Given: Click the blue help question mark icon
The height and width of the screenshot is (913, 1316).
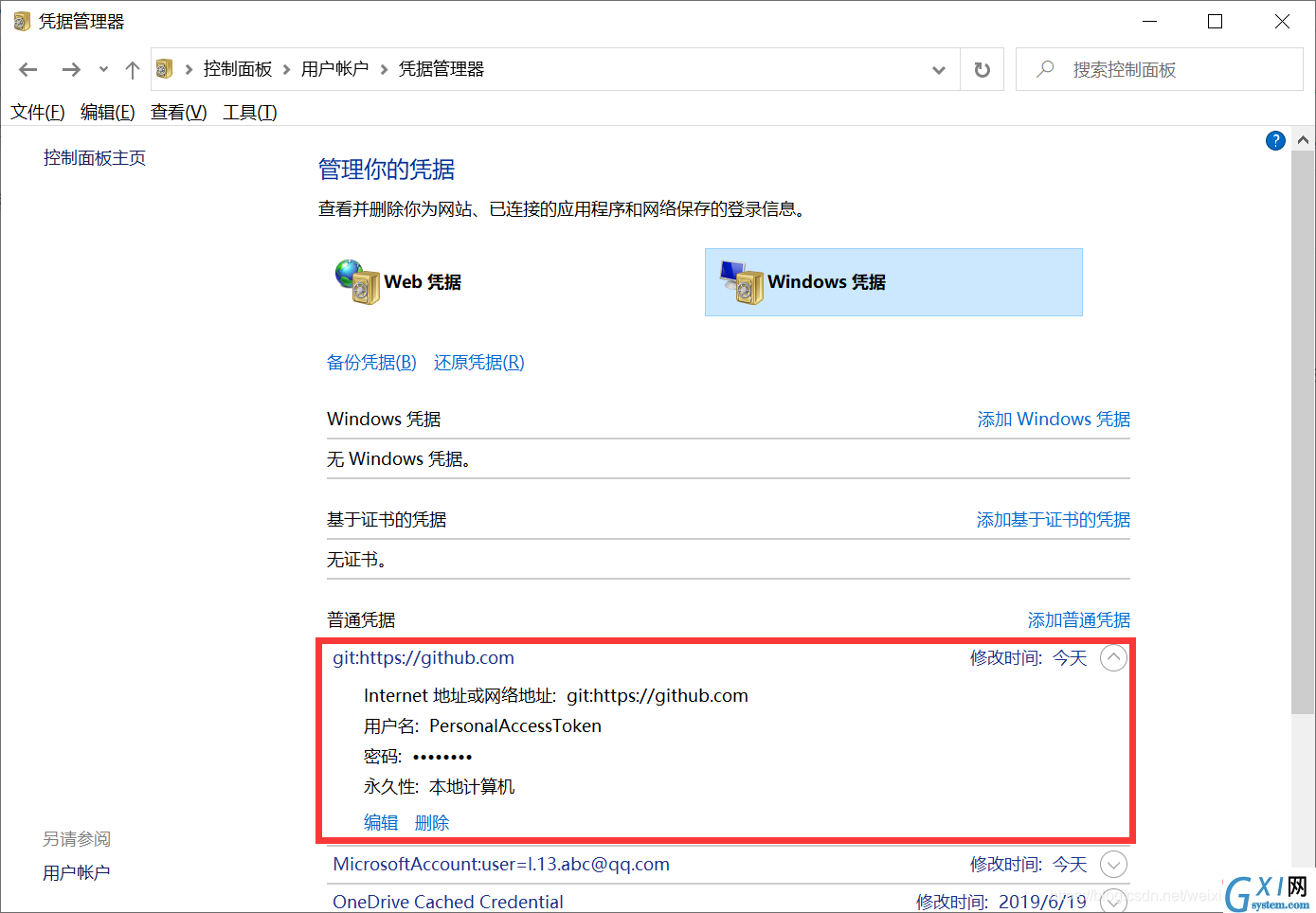Looking at the screenshot, I should 1276,141.
